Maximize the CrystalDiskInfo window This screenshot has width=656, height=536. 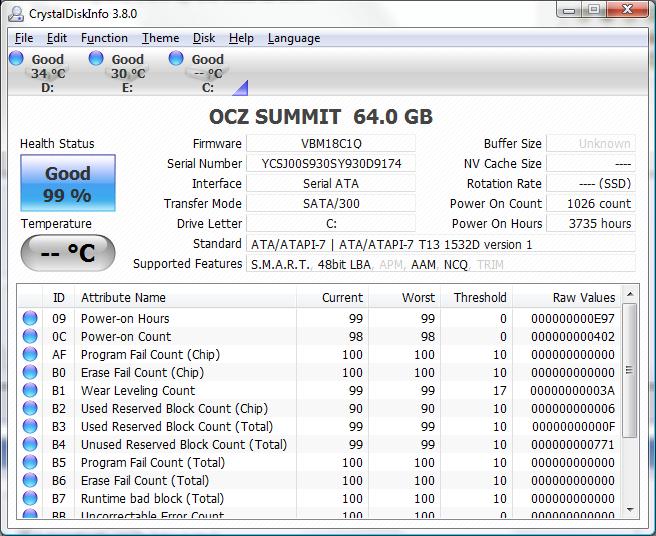(593, 10)
